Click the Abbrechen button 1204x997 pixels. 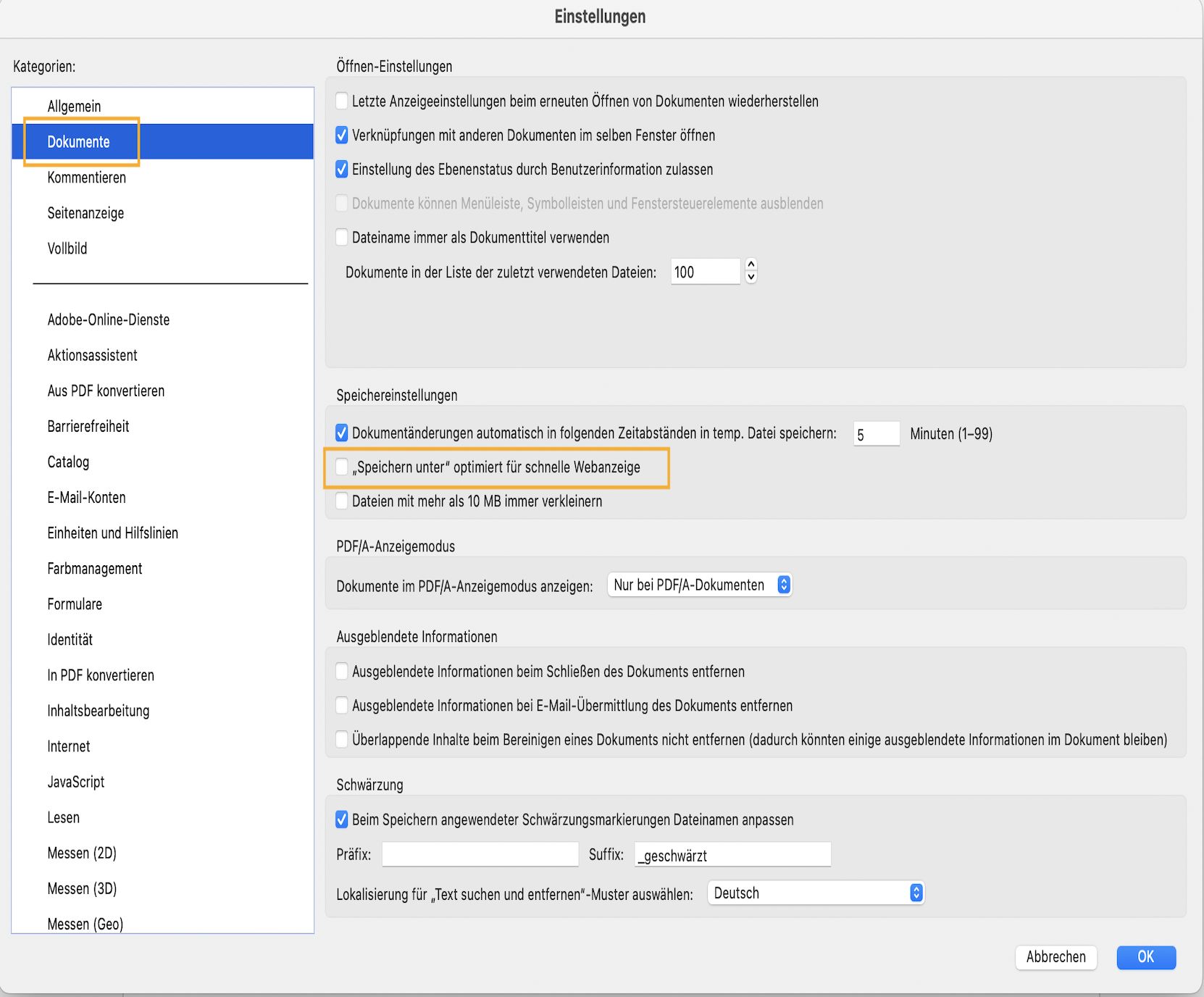(x=1055, y=957)
